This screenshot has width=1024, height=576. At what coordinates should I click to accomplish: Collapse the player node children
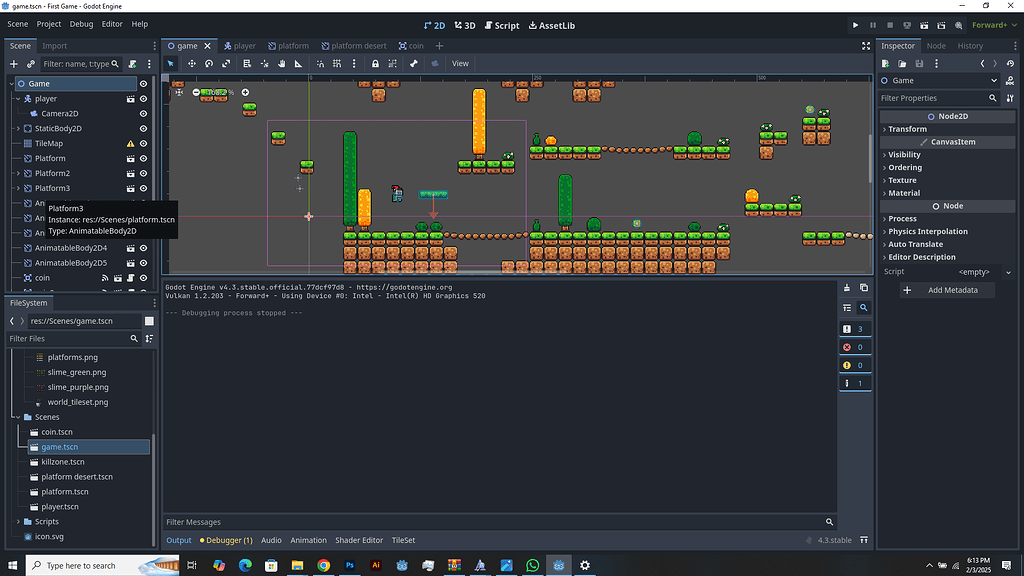click(x=18, y=99)
